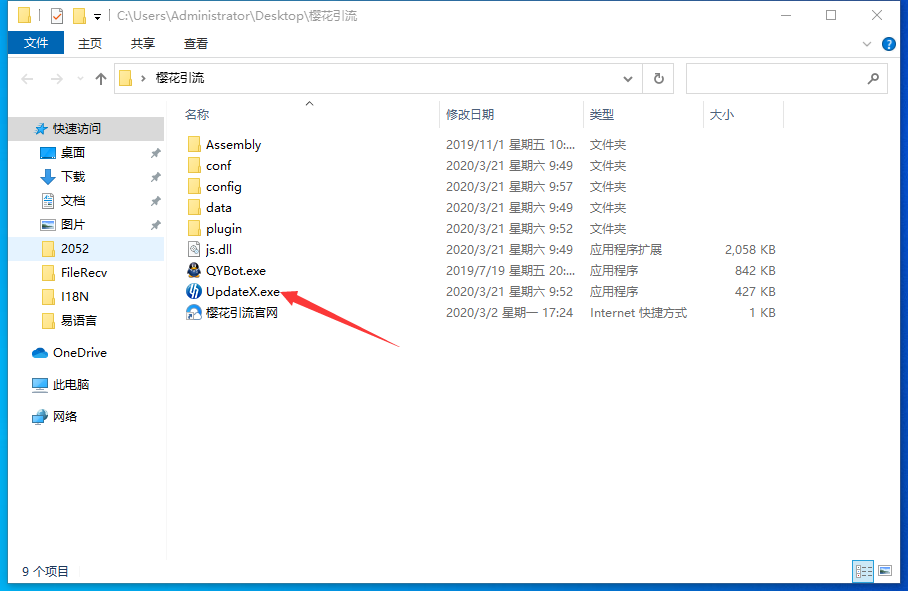This screenshot has height=591, width=908.
Task: Select the js.dll file icon
Action: [194, 249]
